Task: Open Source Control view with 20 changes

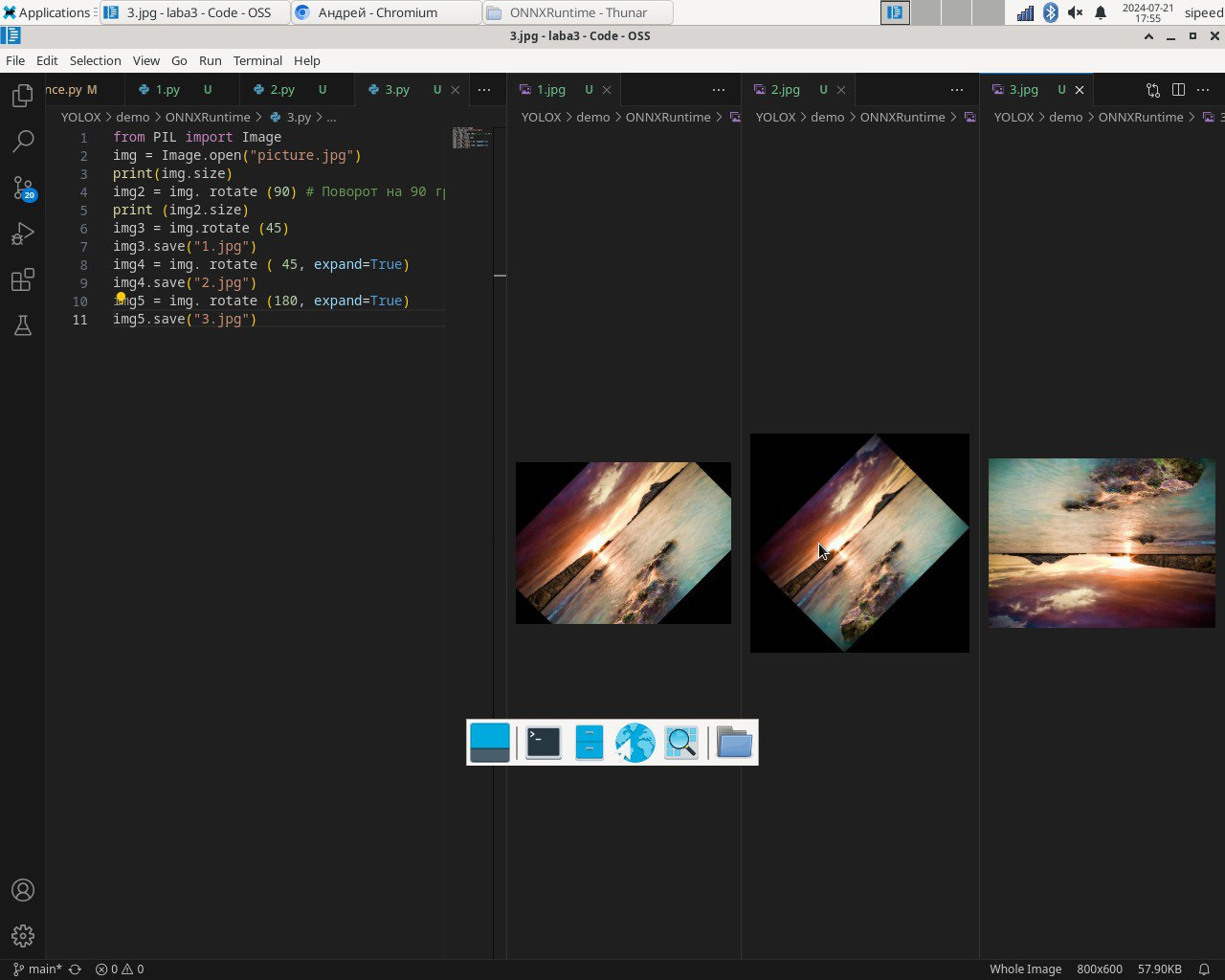Action: (23, 188)
